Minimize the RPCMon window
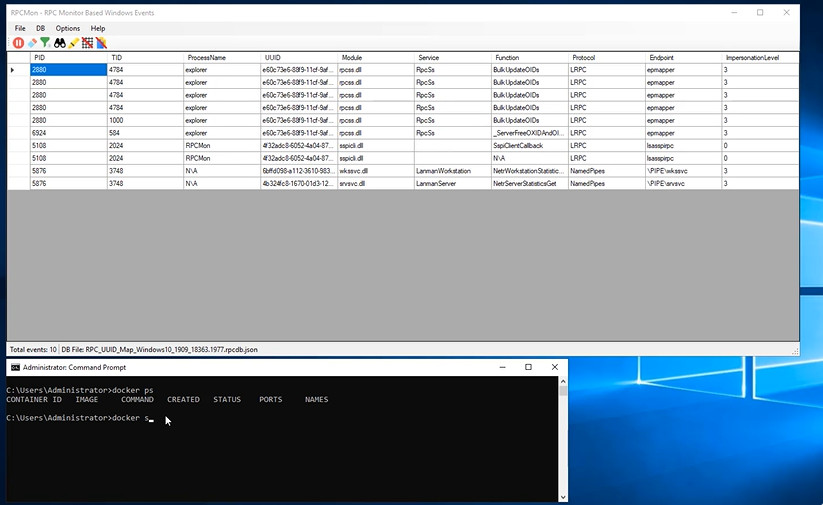Screen dimensions: 823x505 click(735, 13)
